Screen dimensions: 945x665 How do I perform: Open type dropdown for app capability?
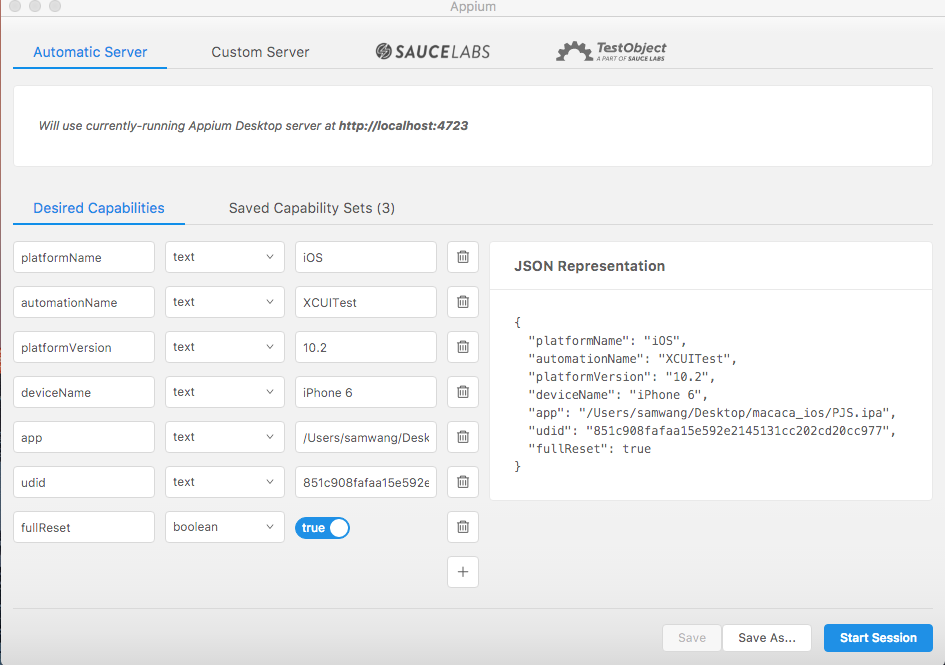225,437
